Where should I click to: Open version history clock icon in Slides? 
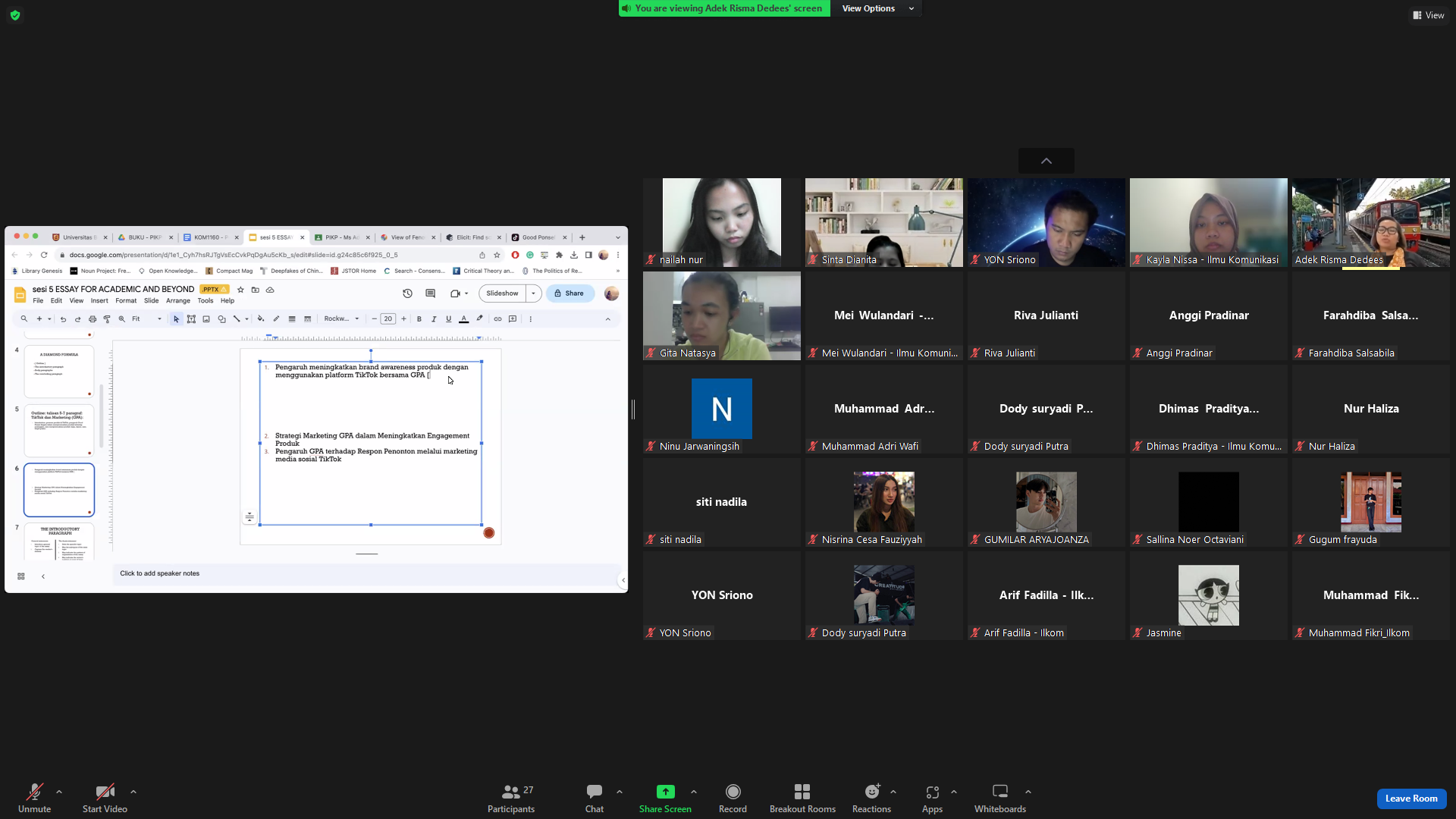407,293
